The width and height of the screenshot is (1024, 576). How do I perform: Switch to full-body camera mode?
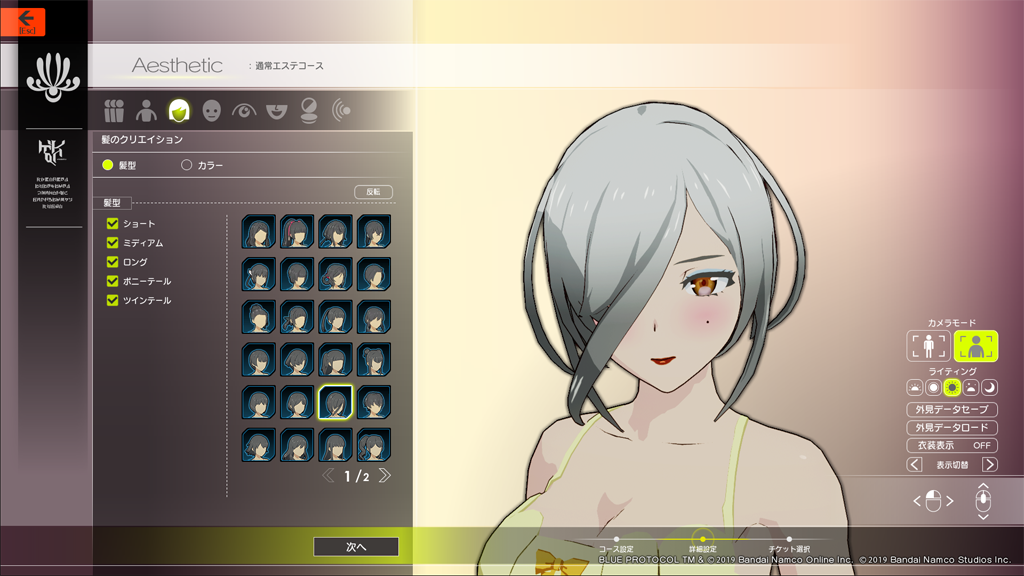tap(928, 346)
